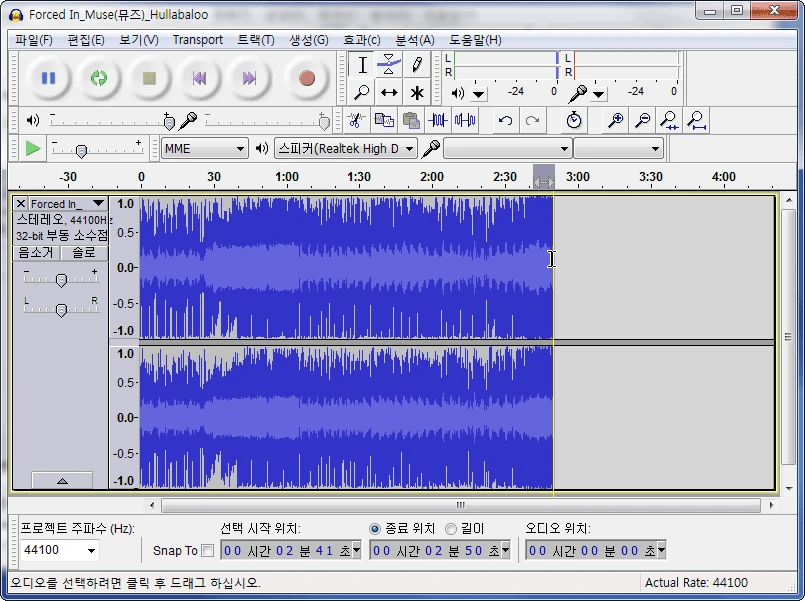Open the empty input device dropdown

click(507, 149)
